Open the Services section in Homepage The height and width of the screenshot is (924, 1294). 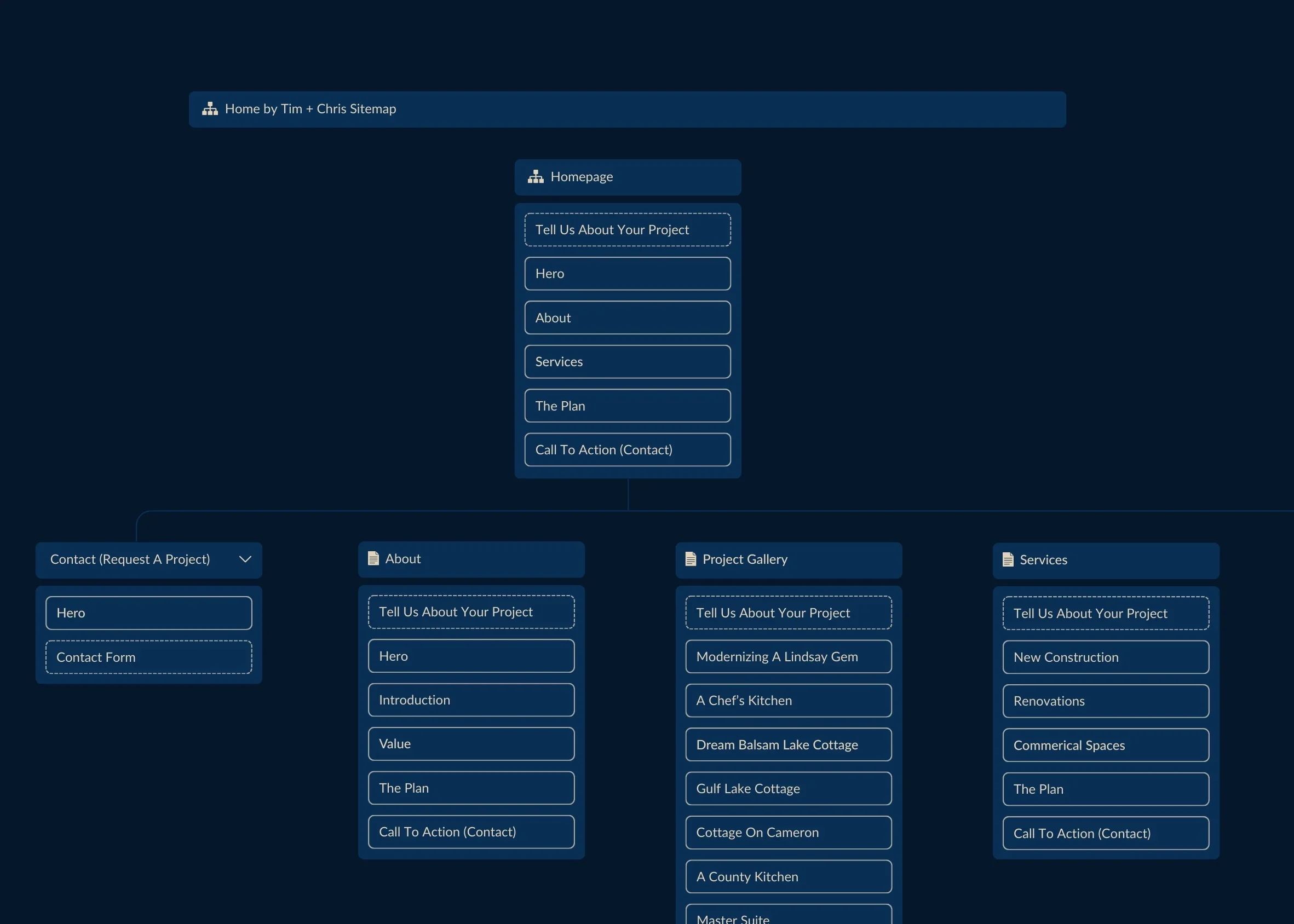(x=627, y=362)
